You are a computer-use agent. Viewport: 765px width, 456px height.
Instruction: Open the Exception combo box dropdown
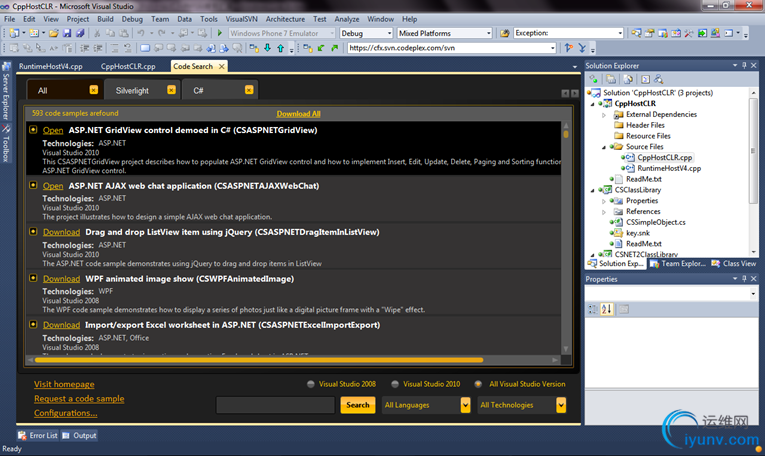click(x=620, y=33)
